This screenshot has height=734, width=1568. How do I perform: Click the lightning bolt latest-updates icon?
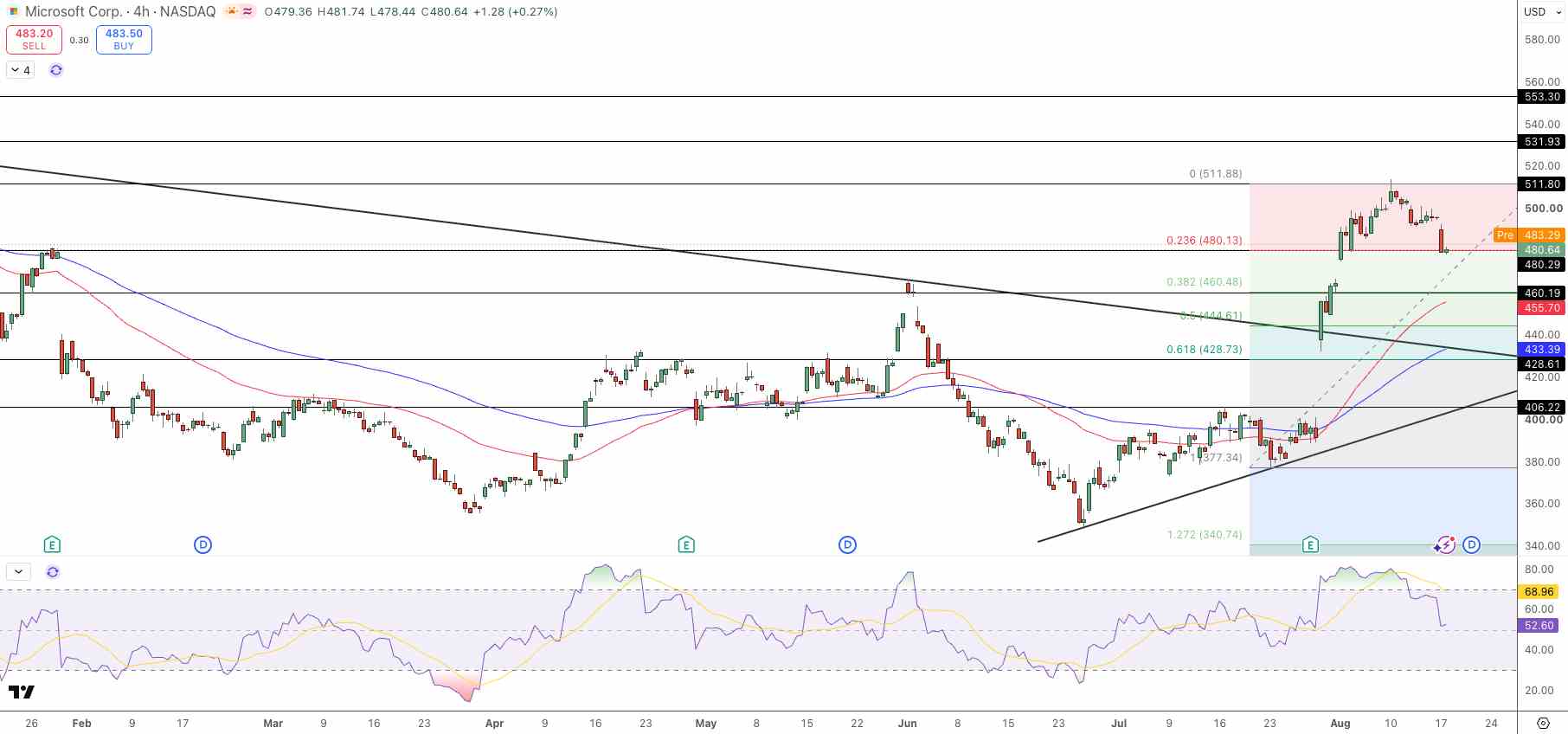coord(1445,544)
